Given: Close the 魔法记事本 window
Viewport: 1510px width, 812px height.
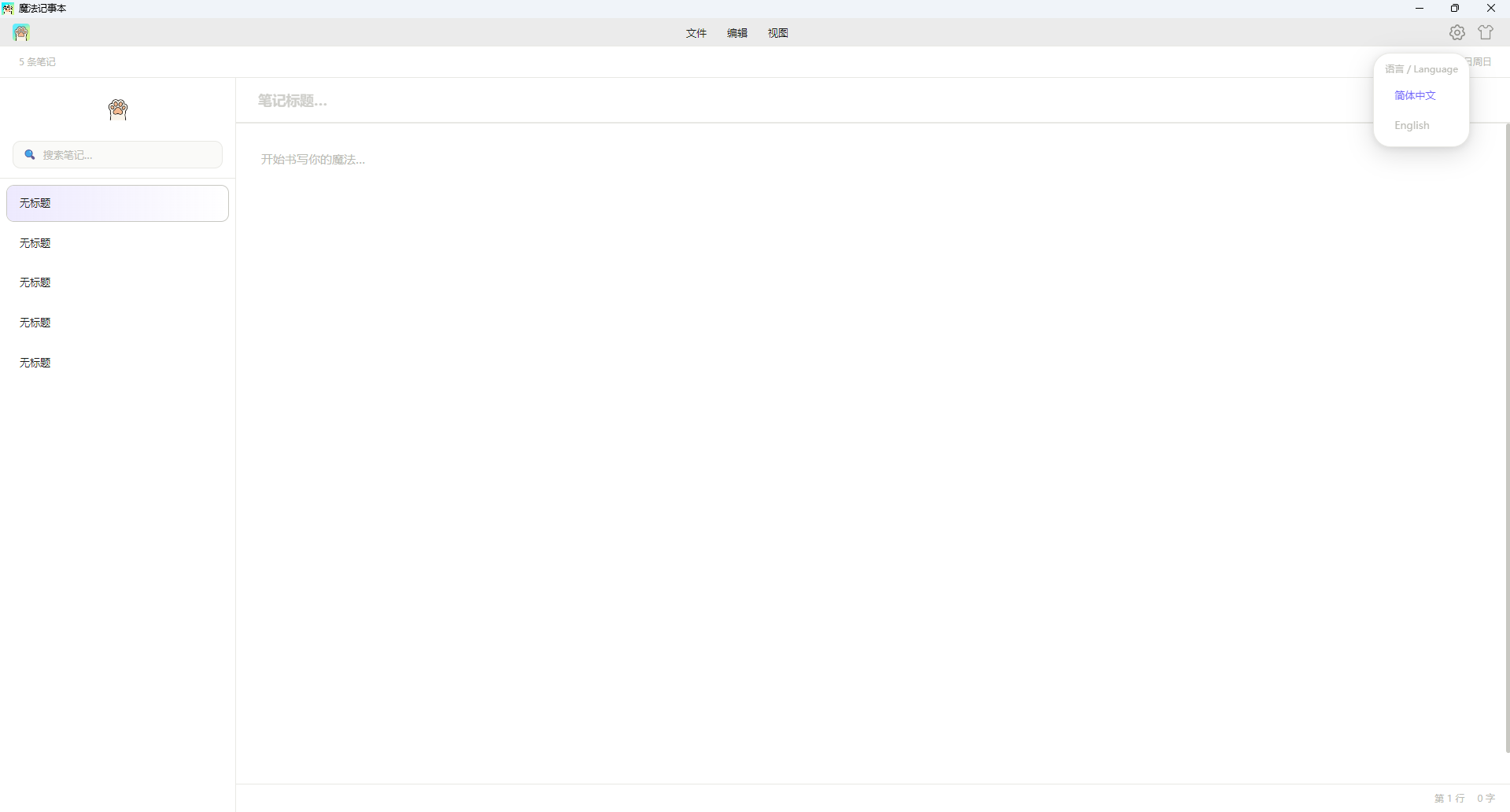Looking at the screenshot, I should pos(1491,9).
